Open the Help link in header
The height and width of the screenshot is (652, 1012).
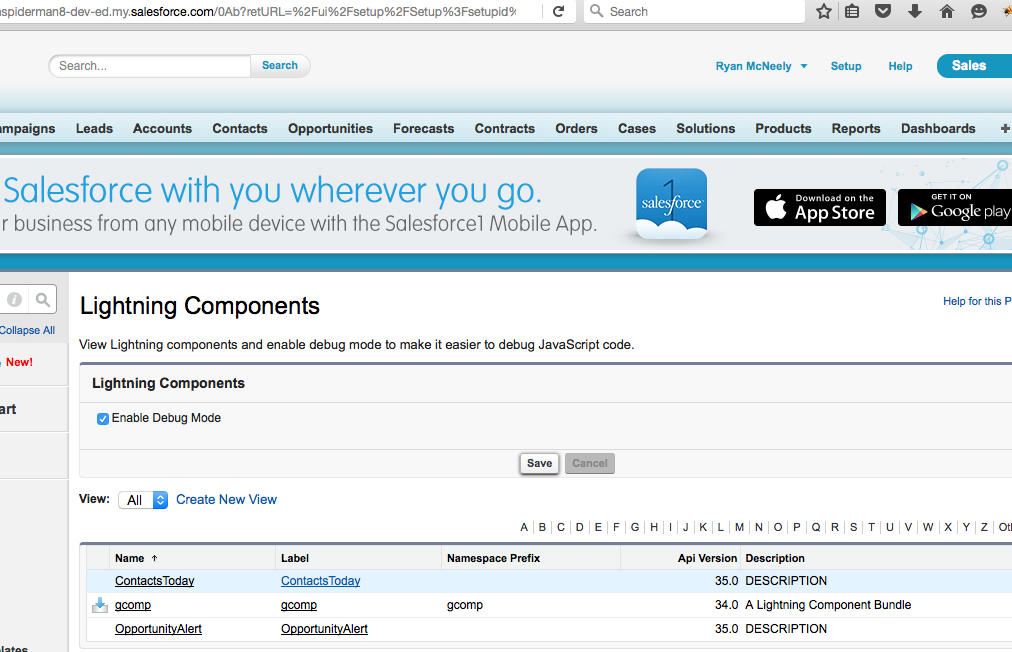900,66
